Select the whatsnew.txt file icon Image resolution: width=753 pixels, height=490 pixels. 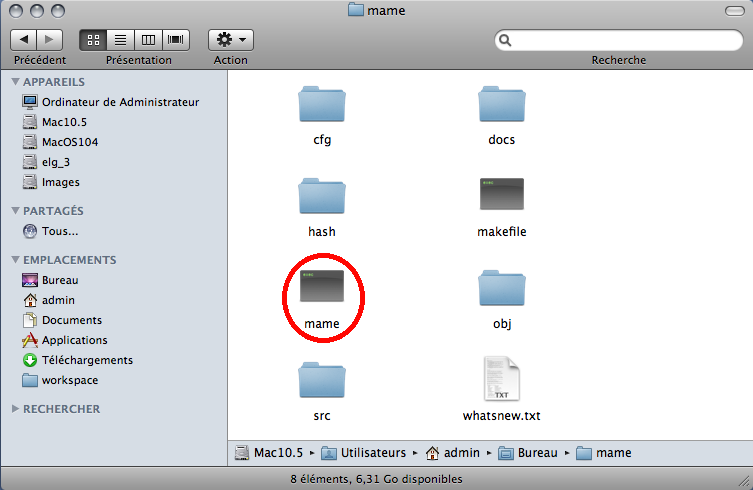tap(502, 379)
